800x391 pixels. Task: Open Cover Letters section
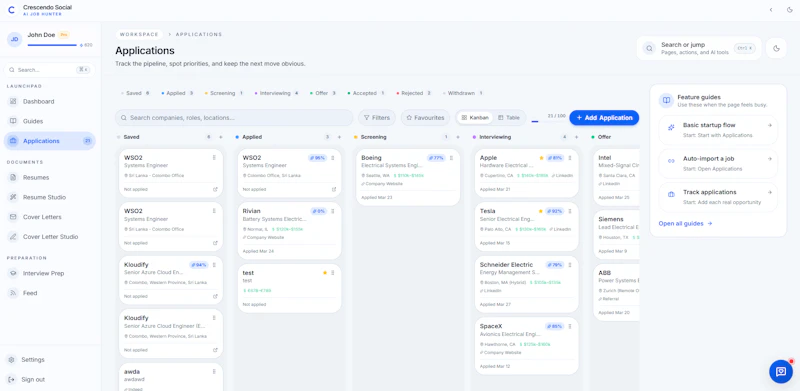coord(49,217)
